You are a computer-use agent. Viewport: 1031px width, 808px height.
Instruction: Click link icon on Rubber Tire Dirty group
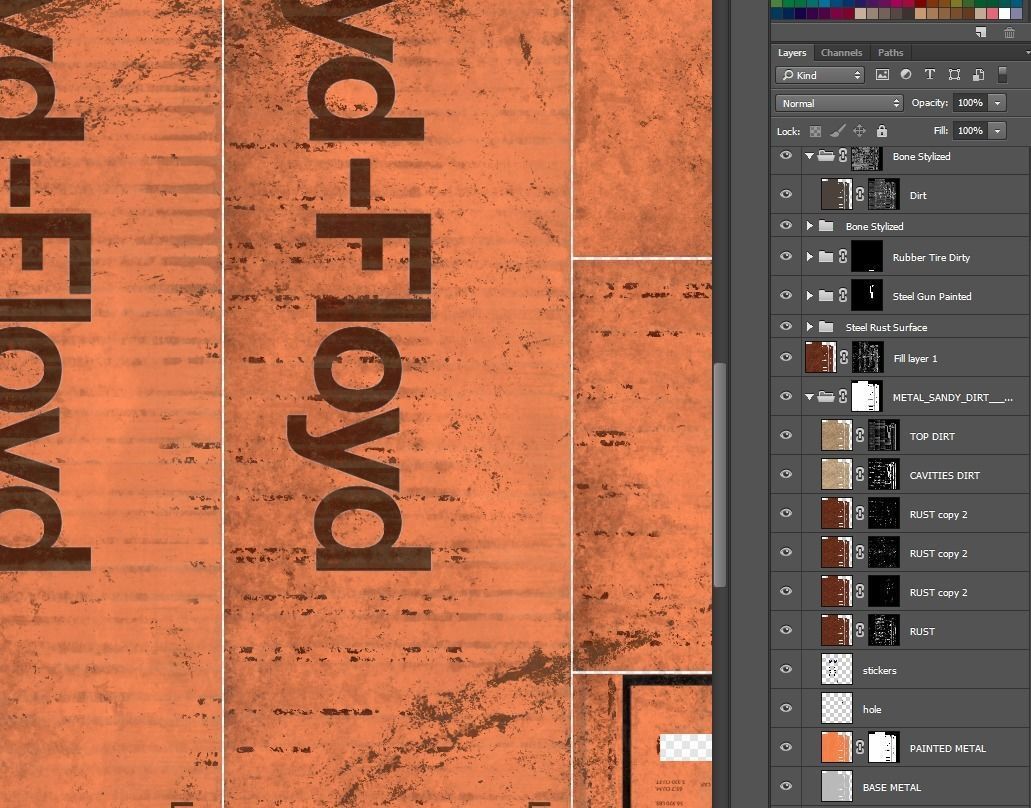pos(843,257)
